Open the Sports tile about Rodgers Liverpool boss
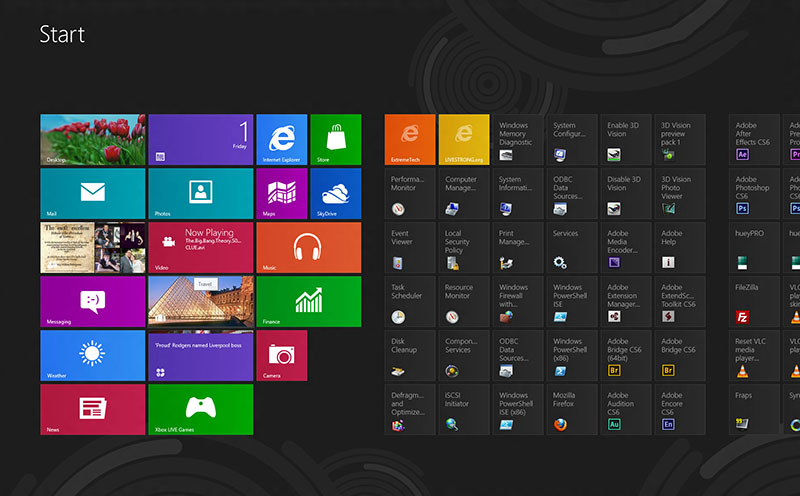 (x=201, y=356)
